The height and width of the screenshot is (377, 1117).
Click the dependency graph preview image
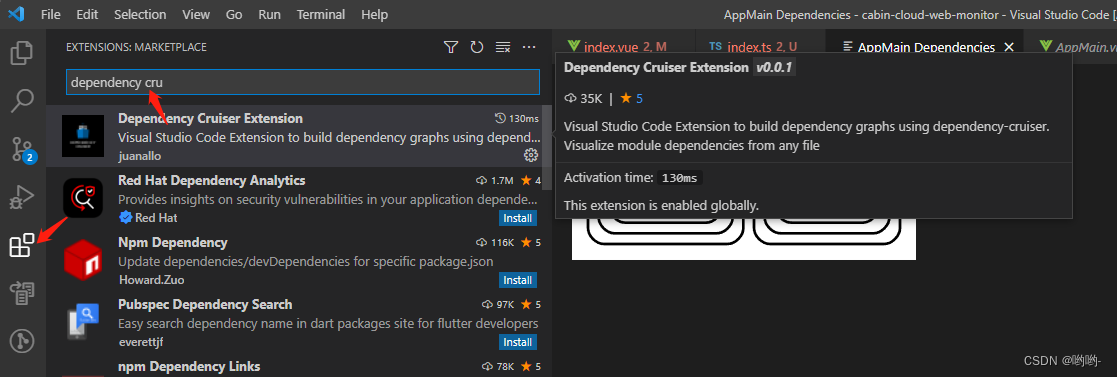click(x=743, y=239)
